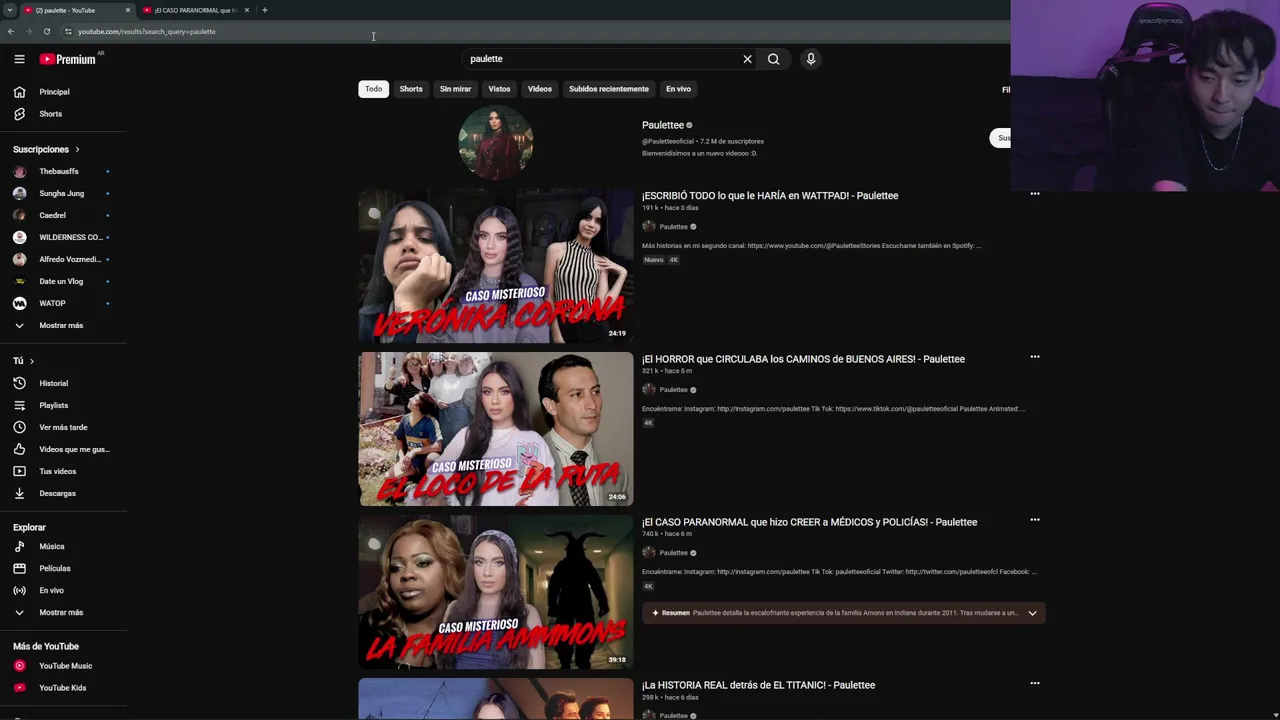Open a new browser tab
The image size is (1280, 720).
[x=265, y=10]
